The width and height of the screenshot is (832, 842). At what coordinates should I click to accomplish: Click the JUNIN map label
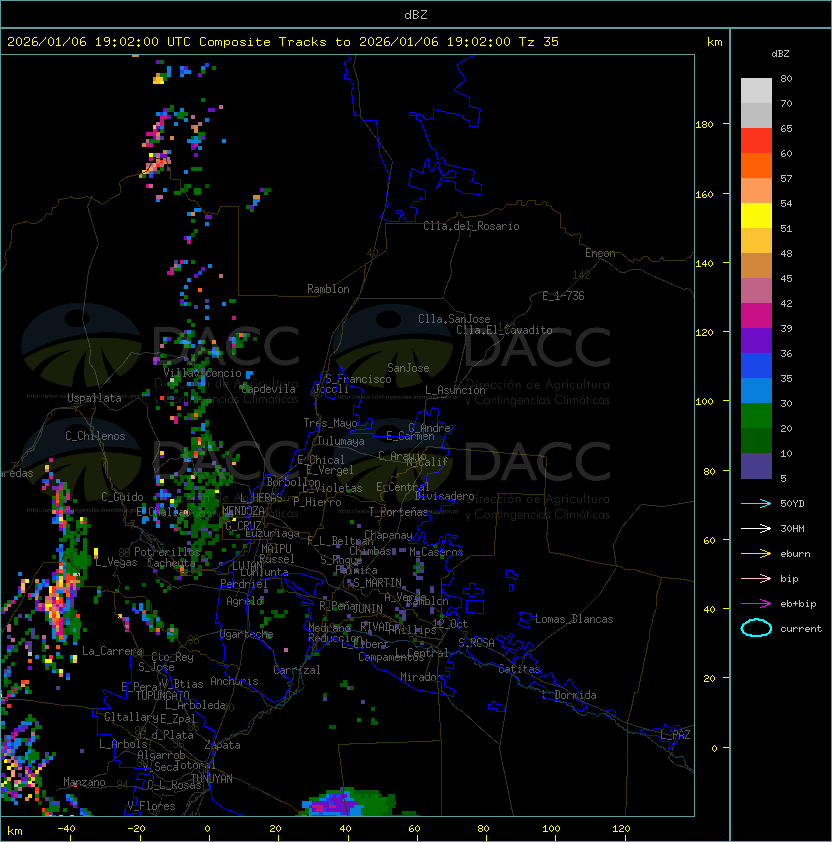point(367,608)
